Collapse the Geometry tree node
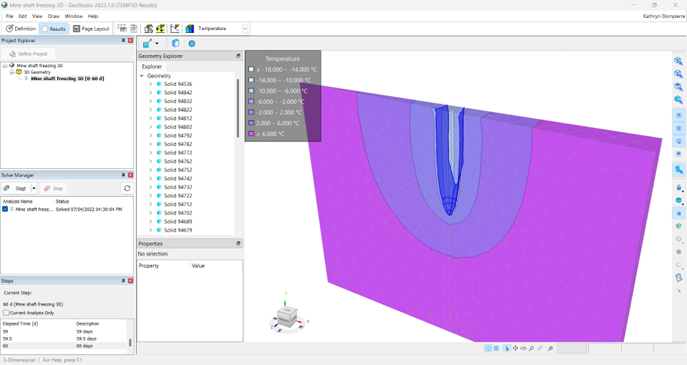The image size is (687, 365). point(142,76)
